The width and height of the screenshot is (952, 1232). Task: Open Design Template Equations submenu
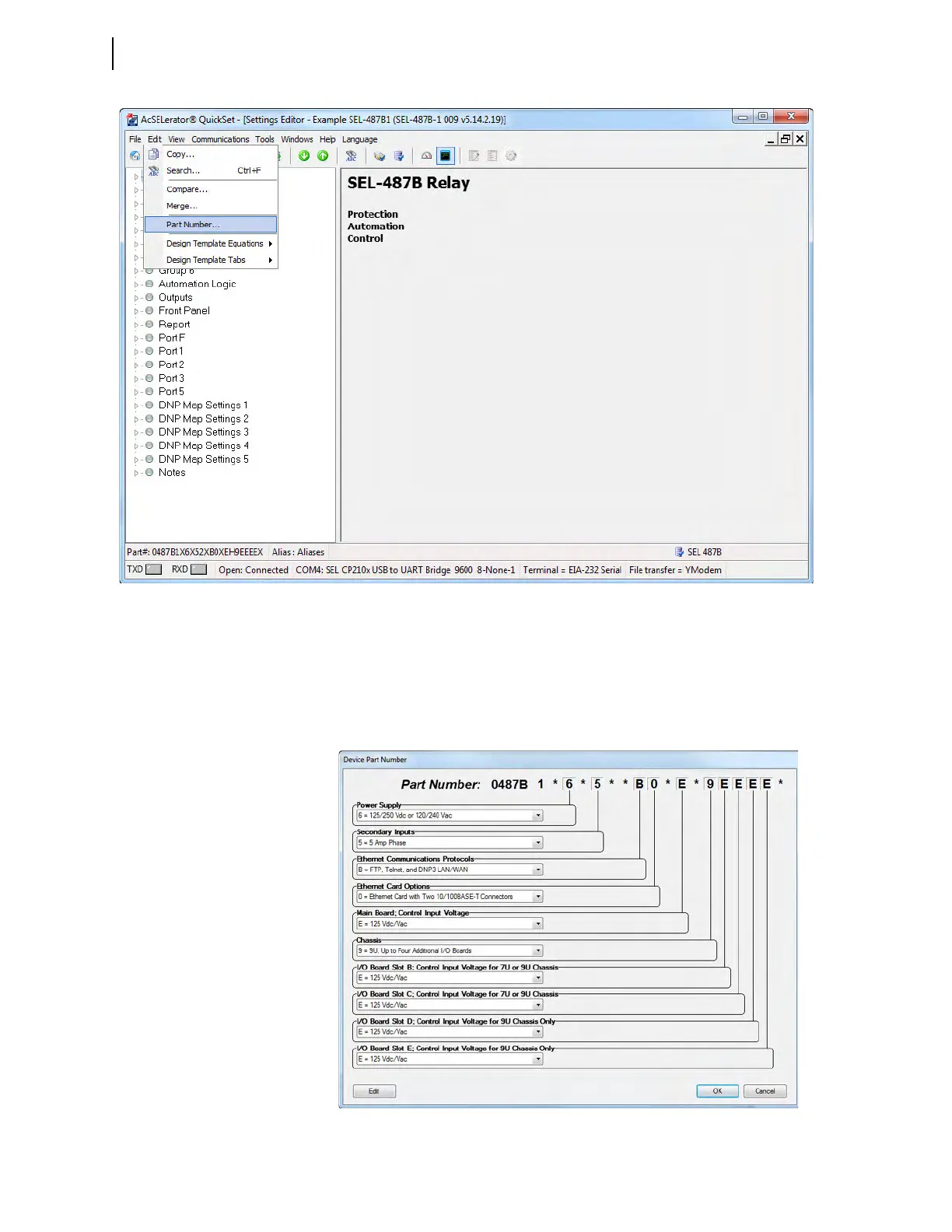pos(211,243)
